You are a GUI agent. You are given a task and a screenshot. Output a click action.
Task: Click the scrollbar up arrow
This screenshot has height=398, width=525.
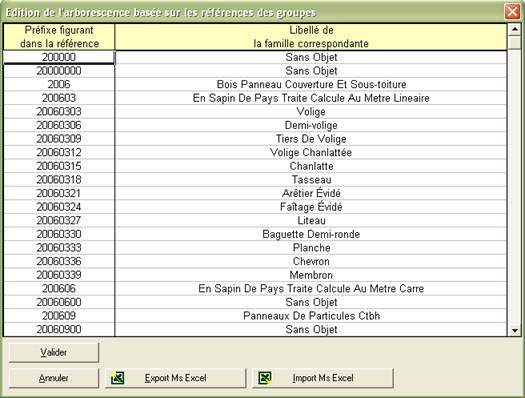coord(514,29)
